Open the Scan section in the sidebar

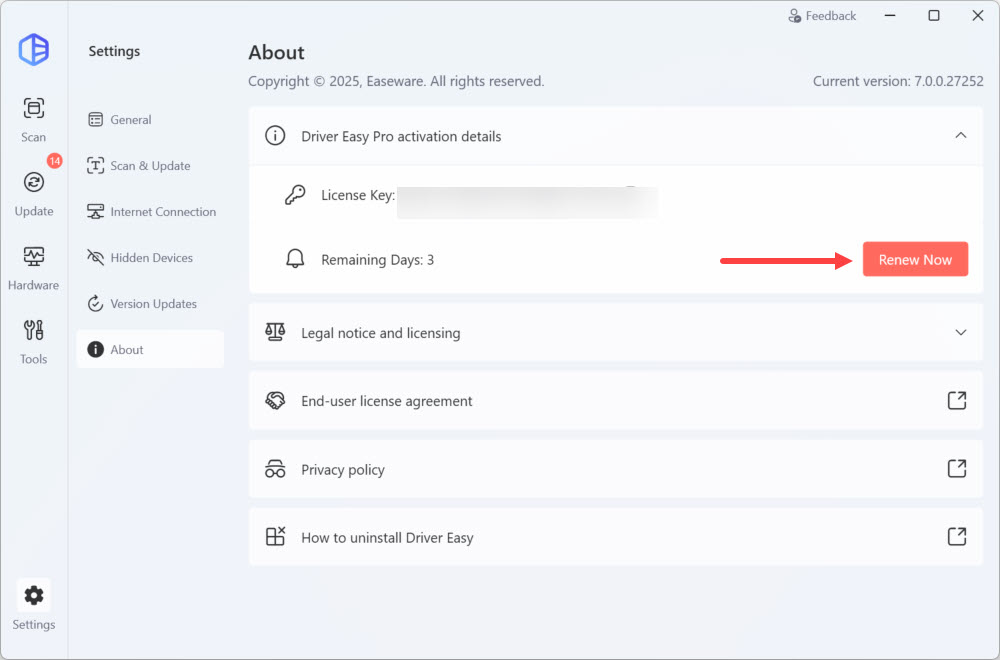pos(34,119)
